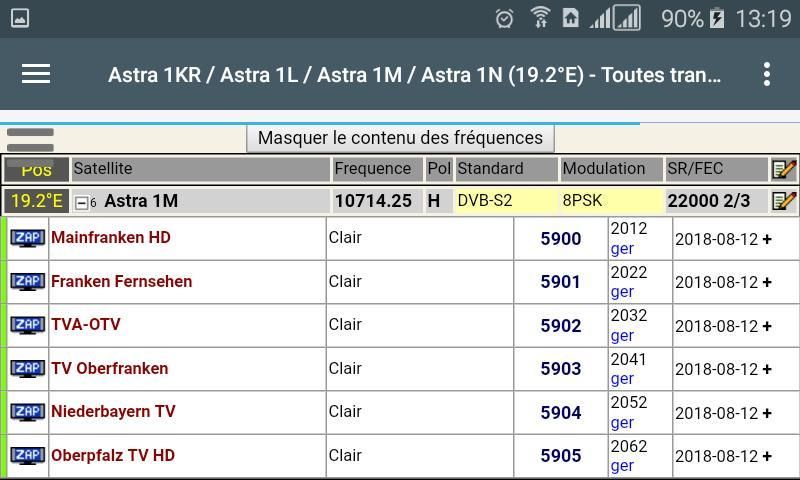Expand details plus for Mainfranken HD date
This screenshot has width=800, height=480.
pyautogui.click(x=767, y=239)
